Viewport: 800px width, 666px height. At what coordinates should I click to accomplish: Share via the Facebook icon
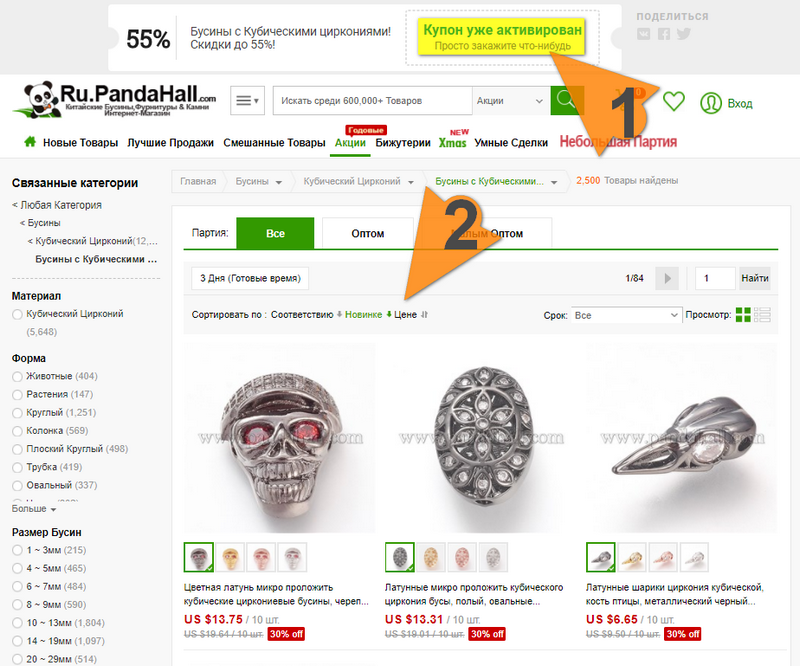click(x=664, y=34)
